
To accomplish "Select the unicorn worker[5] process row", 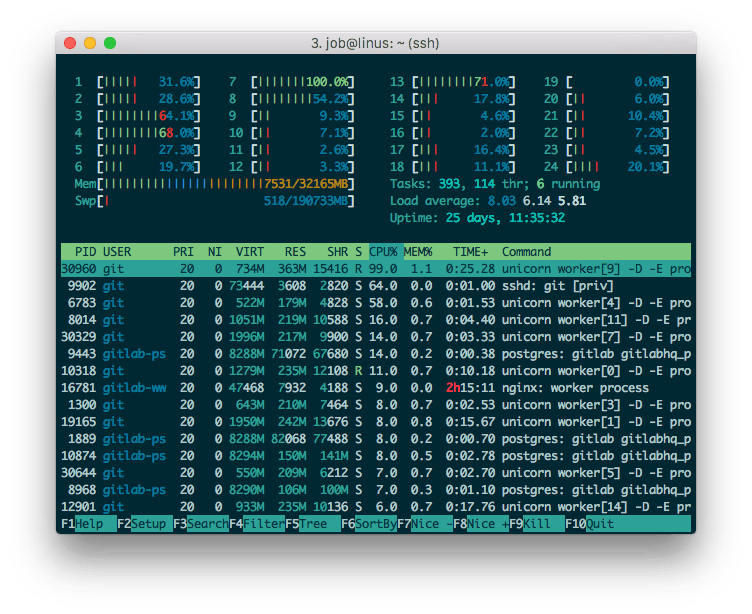I will [376, 473].
